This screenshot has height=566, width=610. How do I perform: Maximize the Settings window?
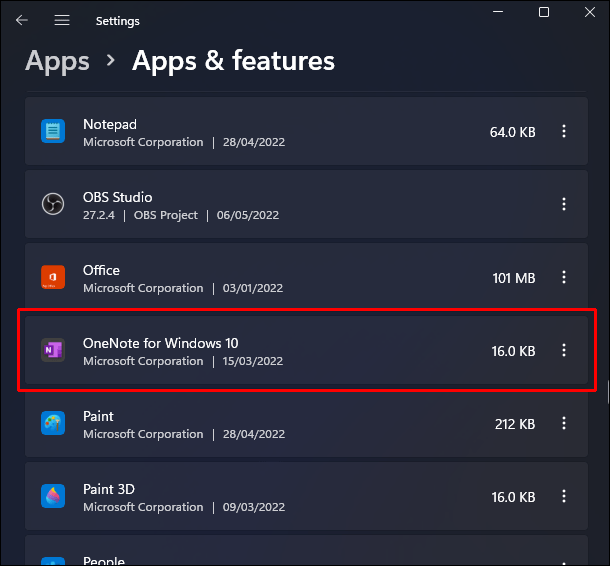click(x=544, y=12)
